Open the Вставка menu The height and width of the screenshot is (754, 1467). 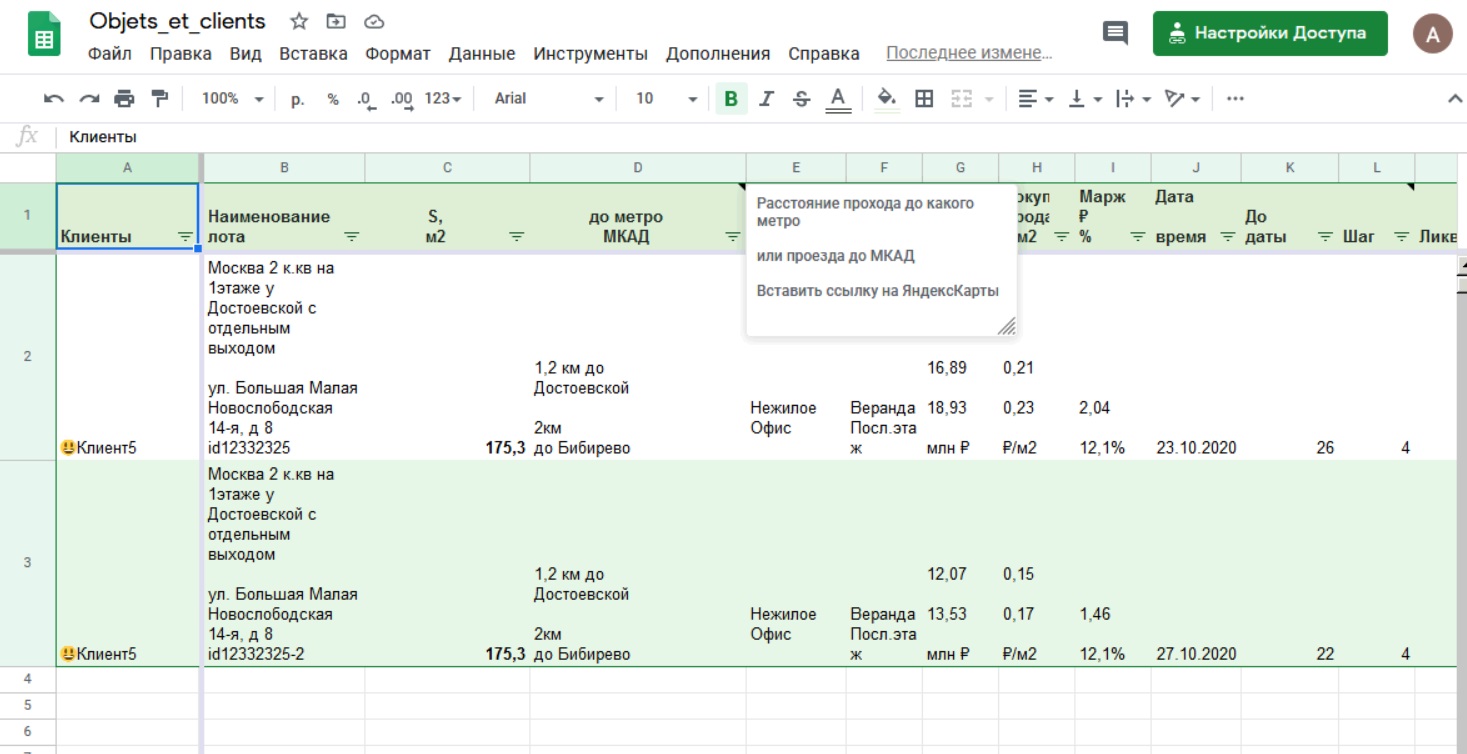pos(313,53)
